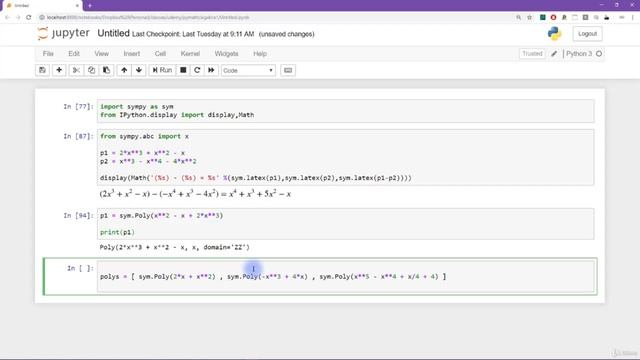Close the Untitled browser tab

pyautogui.click(x=77, y=6)
